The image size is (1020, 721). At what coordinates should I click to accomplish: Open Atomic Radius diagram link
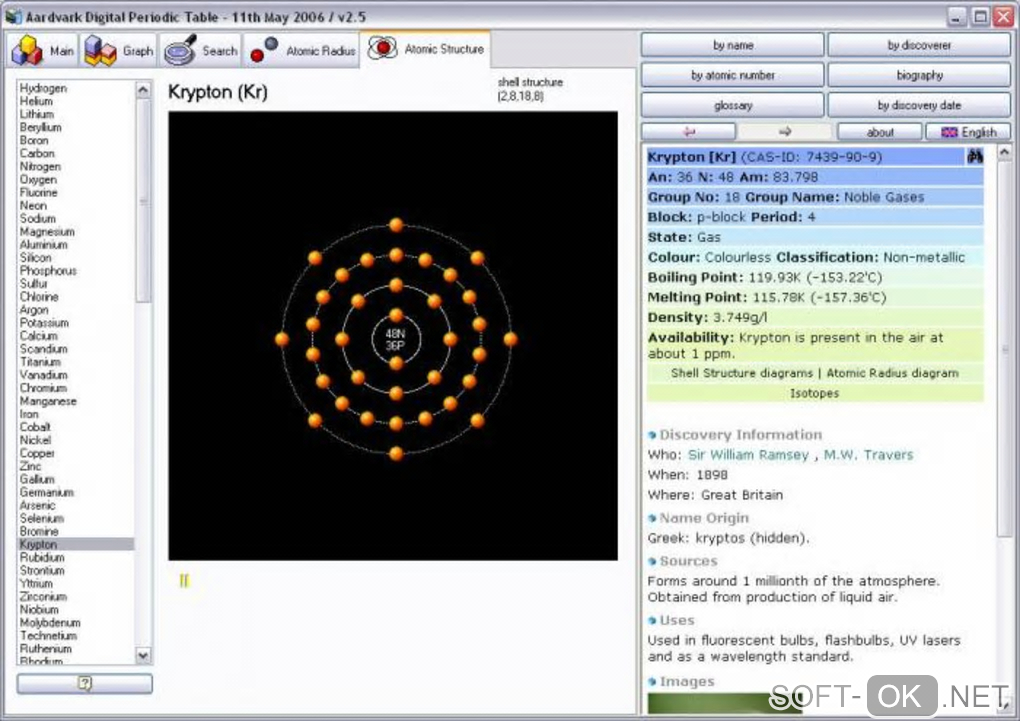coord(892,373)
